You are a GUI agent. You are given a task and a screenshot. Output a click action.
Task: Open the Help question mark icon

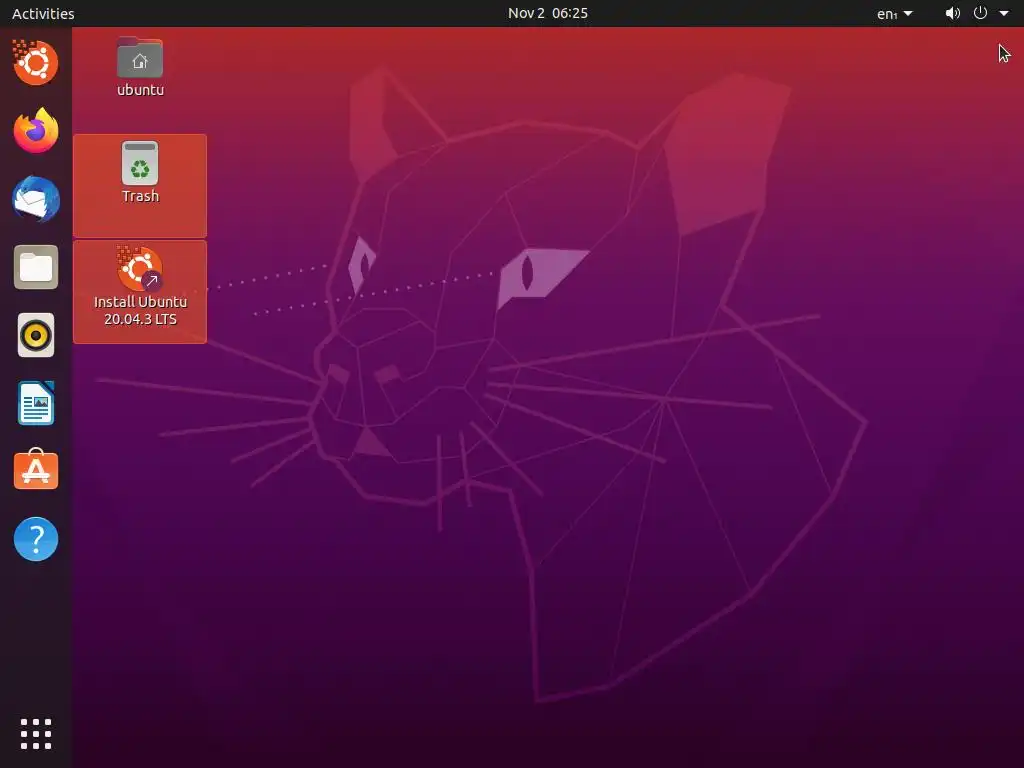[x=36, y=539]
